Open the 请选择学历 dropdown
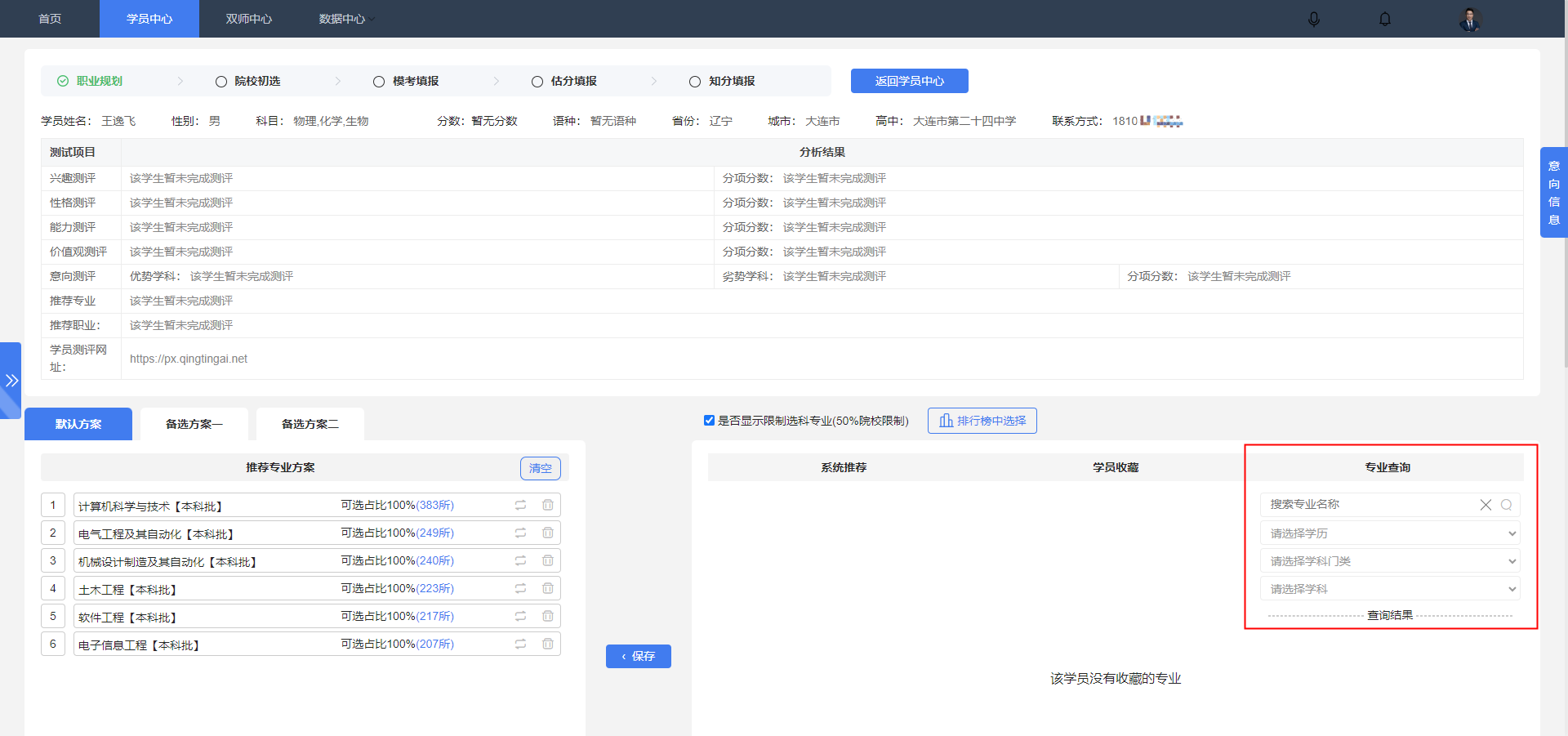1568x736 pixels. (1388, 533)
